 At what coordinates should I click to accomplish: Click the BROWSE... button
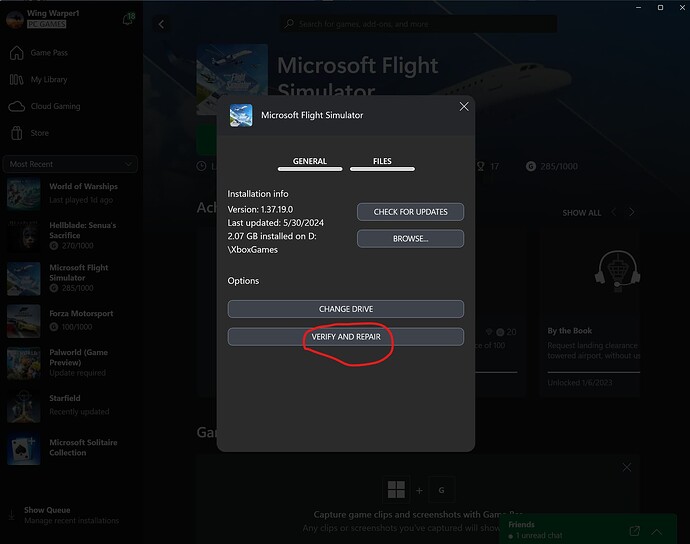[410, 239]
